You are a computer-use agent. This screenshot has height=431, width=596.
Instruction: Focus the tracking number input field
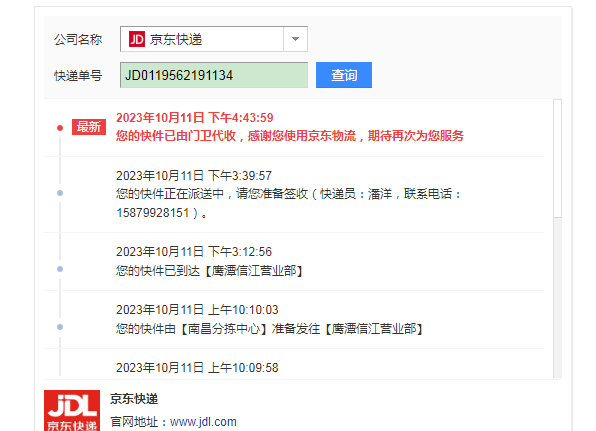pos(214,75)
